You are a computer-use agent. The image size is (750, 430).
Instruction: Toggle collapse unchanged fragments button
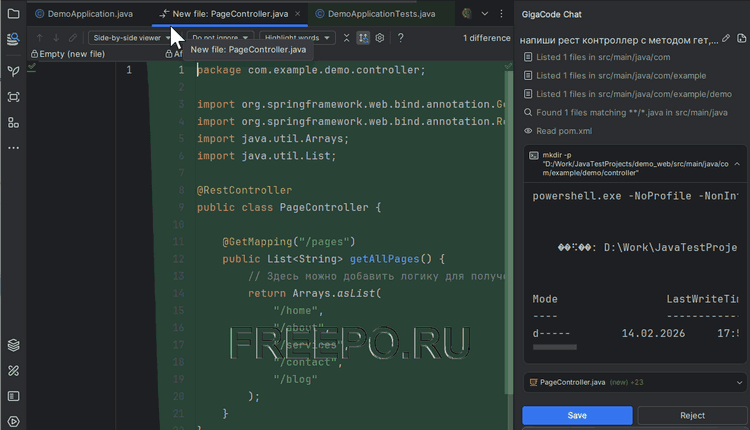(x=346, y=38)
